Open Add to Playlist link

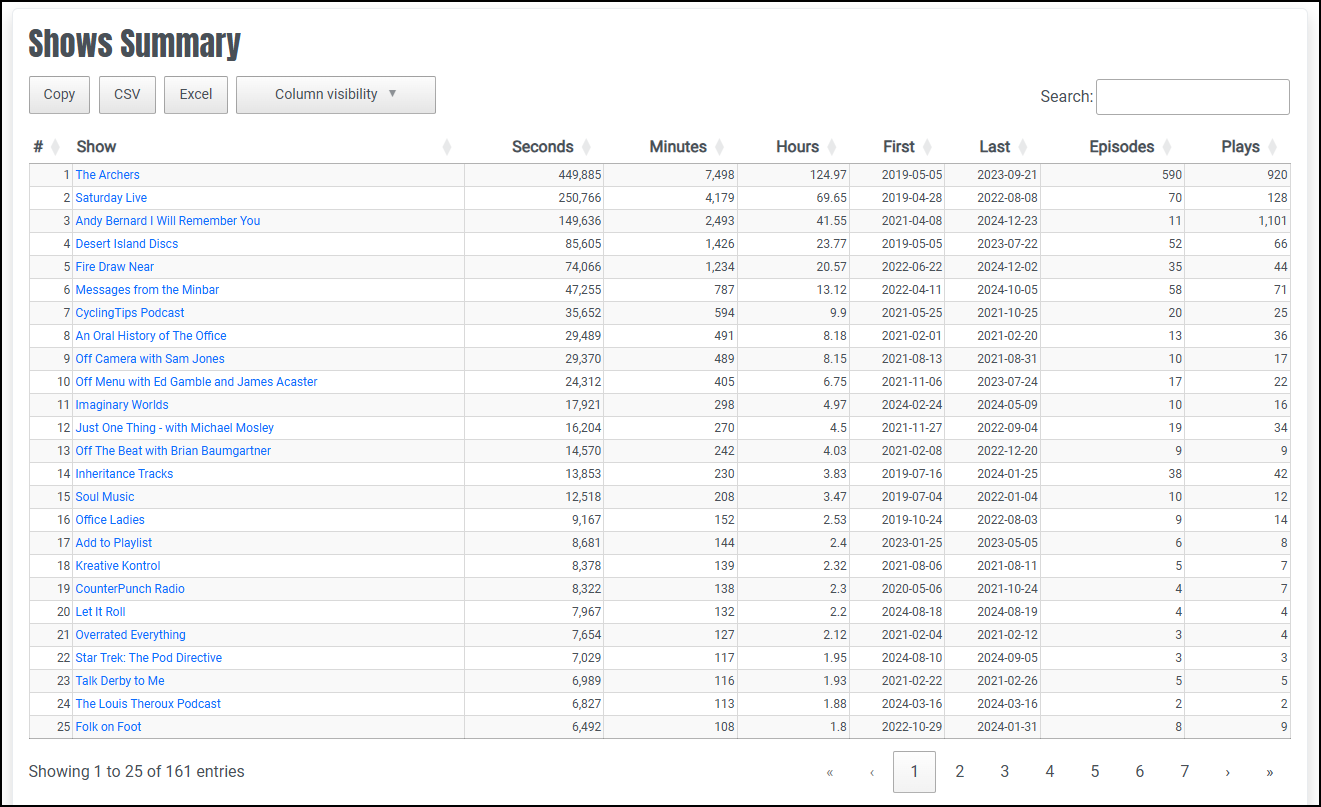114,543
